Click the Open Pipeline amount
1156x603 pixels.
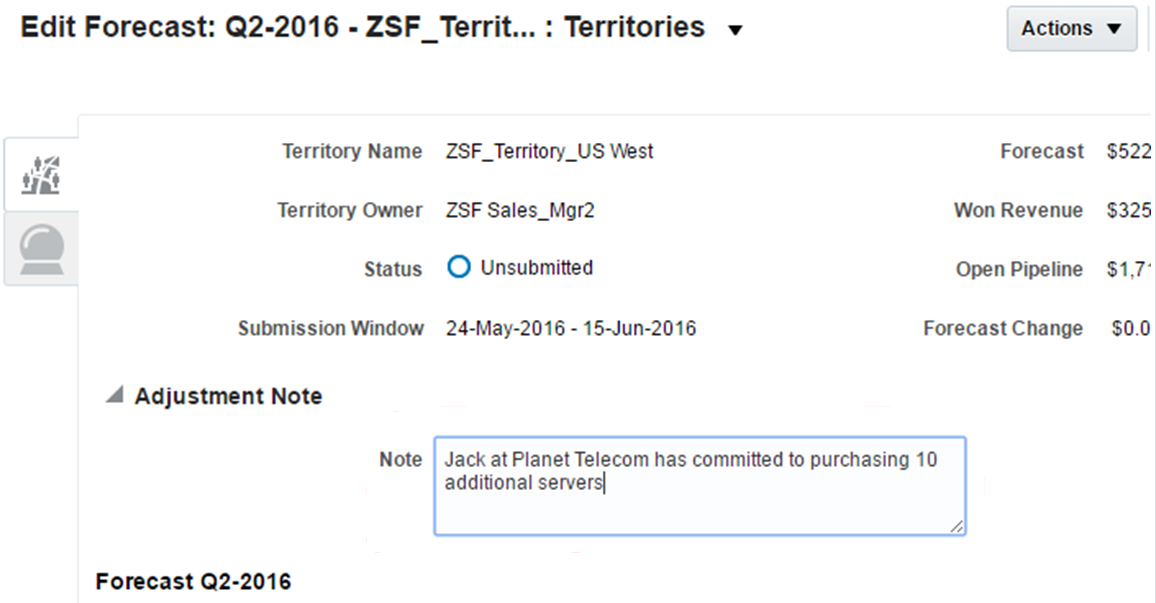click(x=1130, y=269)
